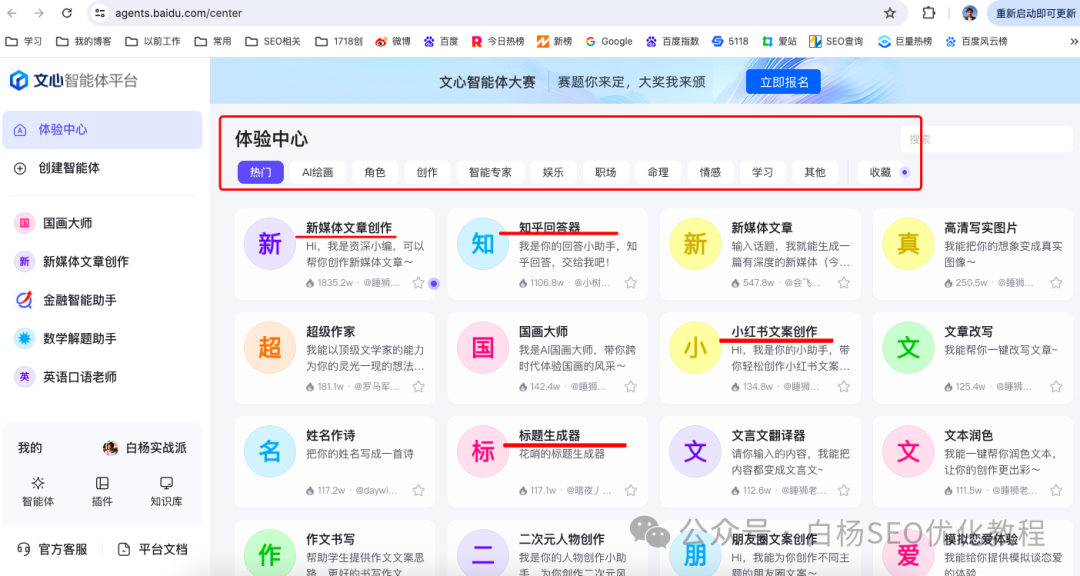This screenshot has width=1080, height=576.
Task: Click the 超 avatar of 超级作家
Action: click(x=269, y=347)
